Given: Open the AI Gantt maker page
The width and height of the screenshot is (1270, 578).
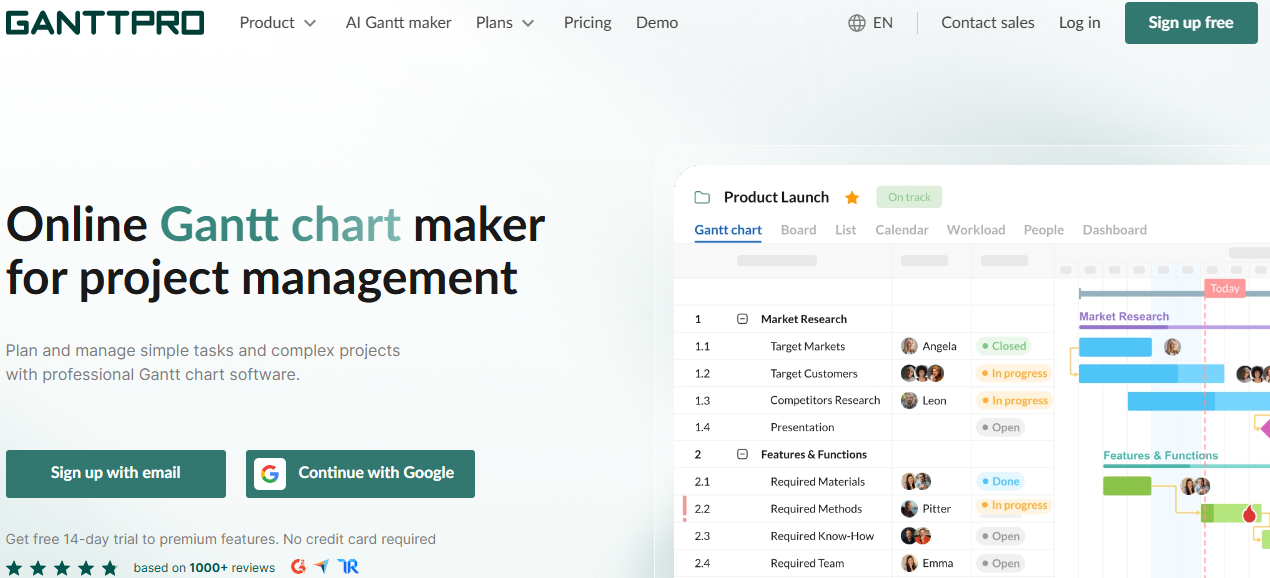Looking at the screenshot, I should click(x=398, y=22).
